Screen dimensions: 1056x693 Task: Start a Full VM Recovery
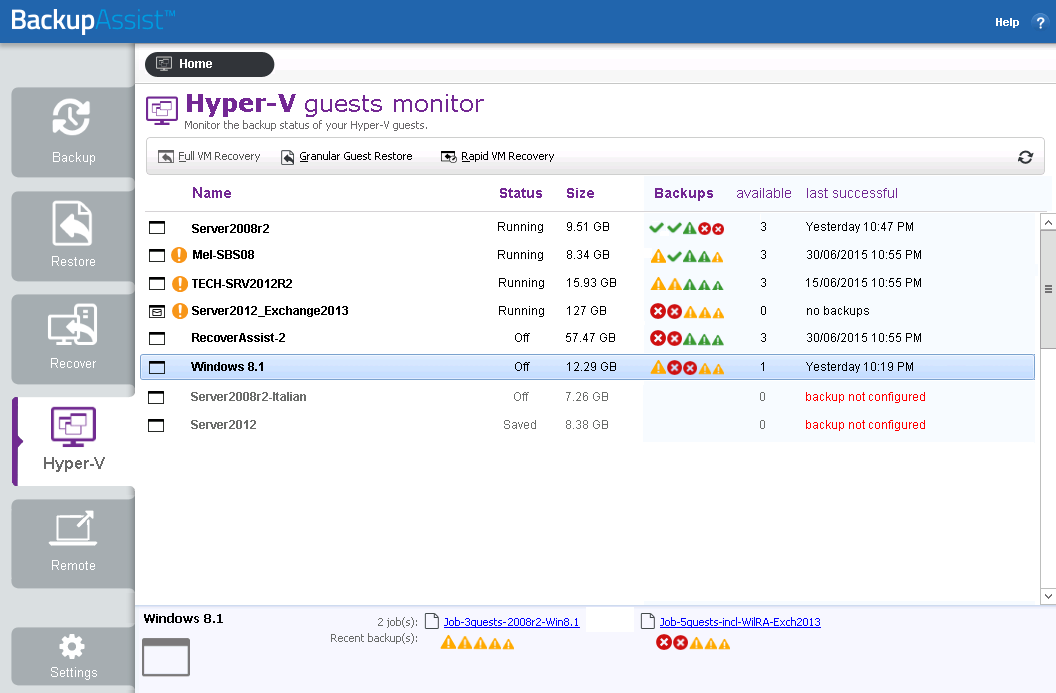pos(209,156)
